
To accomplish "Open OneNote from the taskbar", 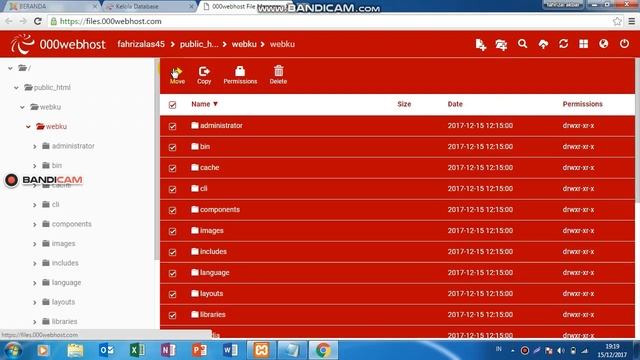I will coord(168,350).
